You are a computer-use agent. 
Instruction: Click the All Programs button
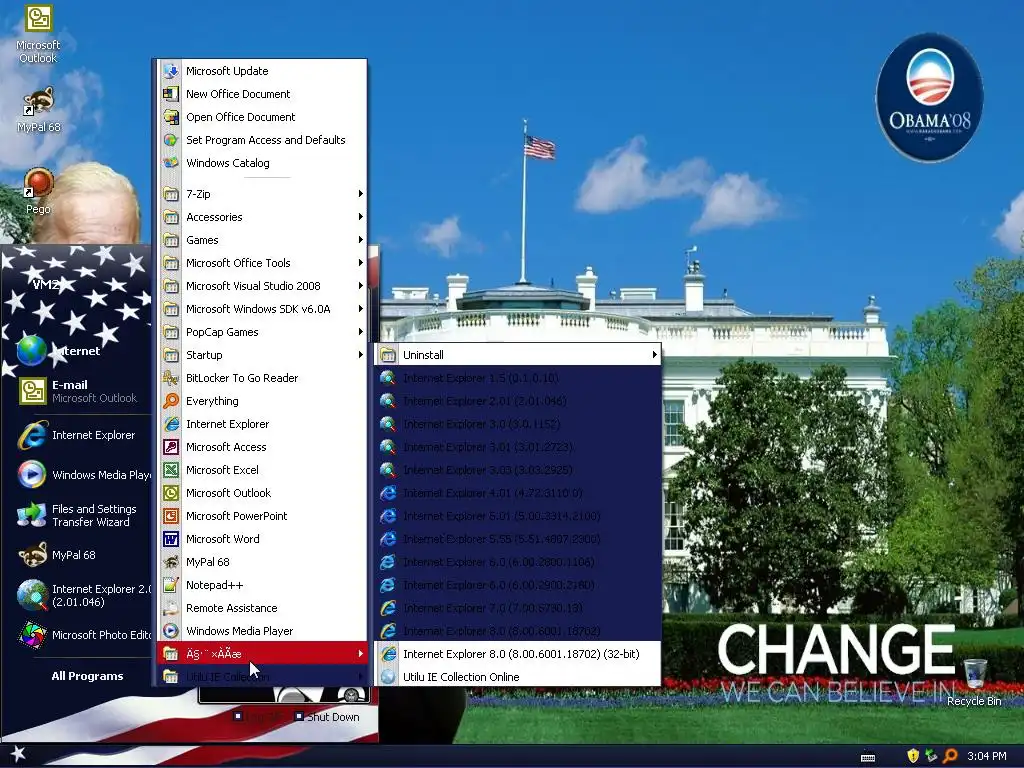click(x=88, y=676)
